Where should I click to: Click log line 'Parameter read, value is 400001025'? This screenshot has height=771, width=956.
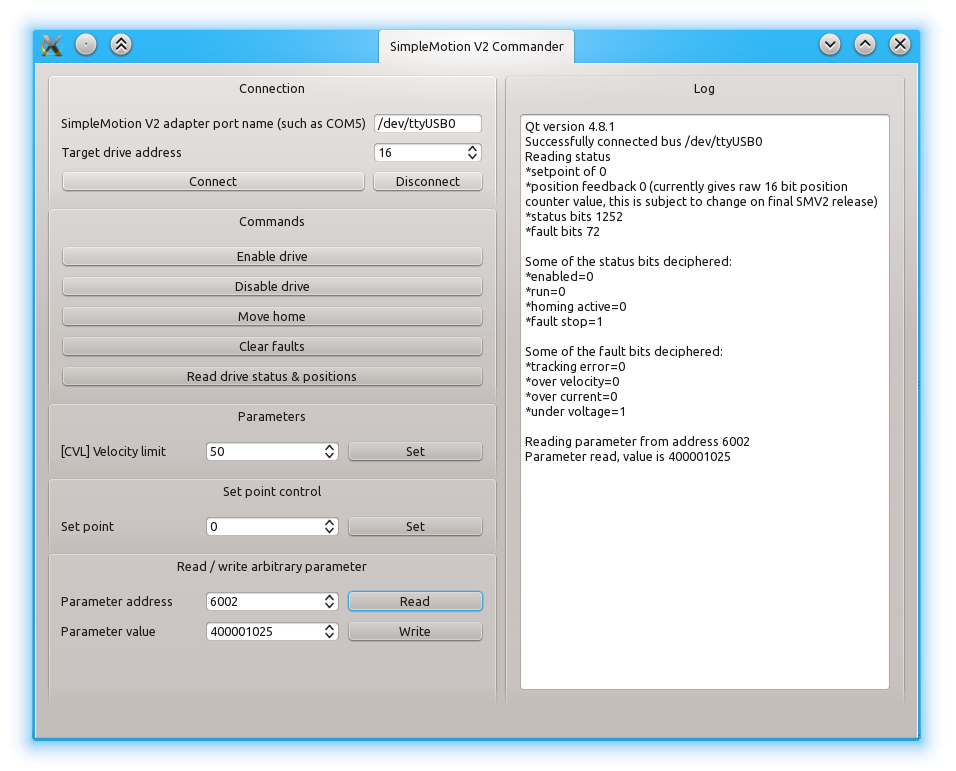pos(627,457)
